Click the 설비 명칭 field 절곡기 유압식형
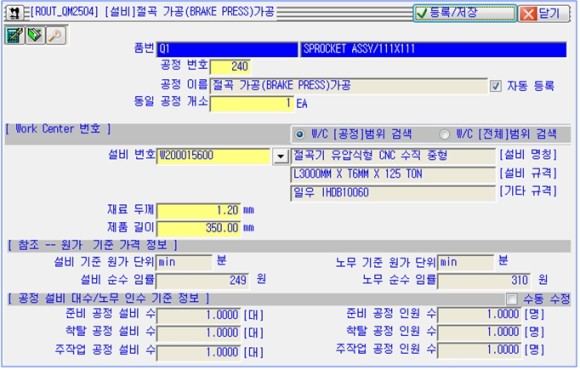This screenshot has width=580, height=370. pos(393,156)
